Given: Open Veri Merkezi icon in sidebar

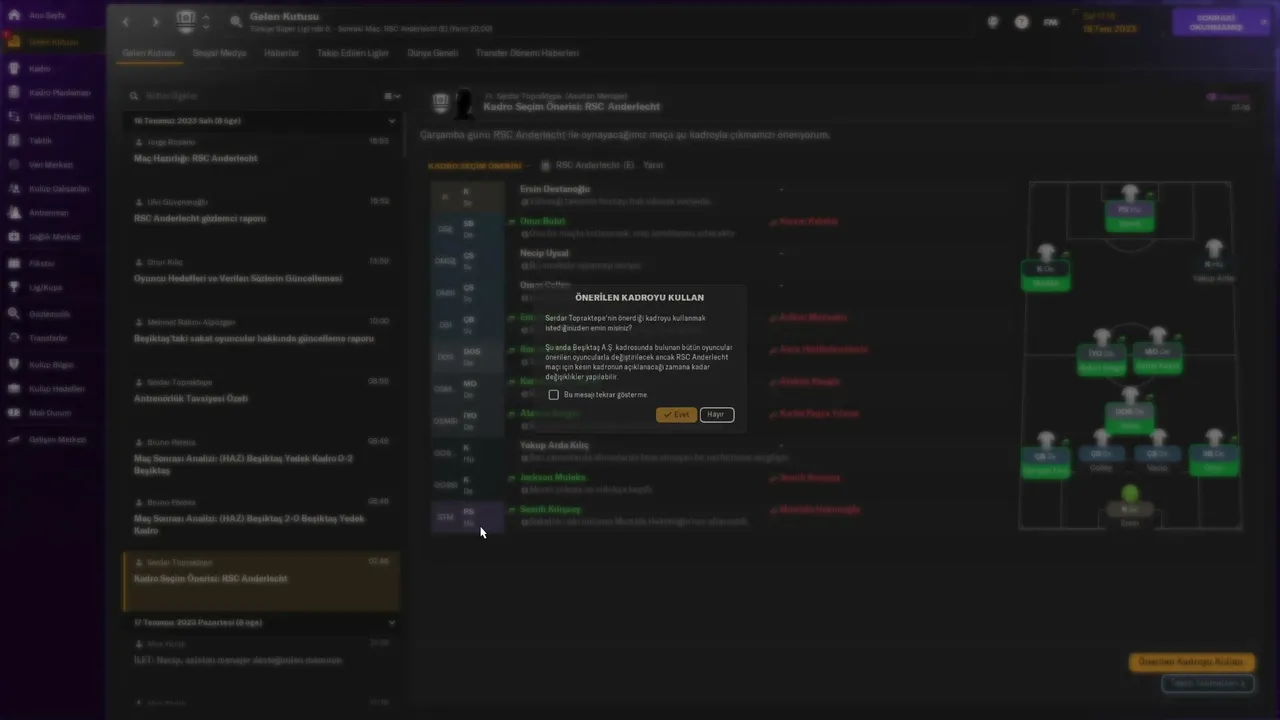Looking at the screenshot, I should pyautogui.click(x=14, y=165).
